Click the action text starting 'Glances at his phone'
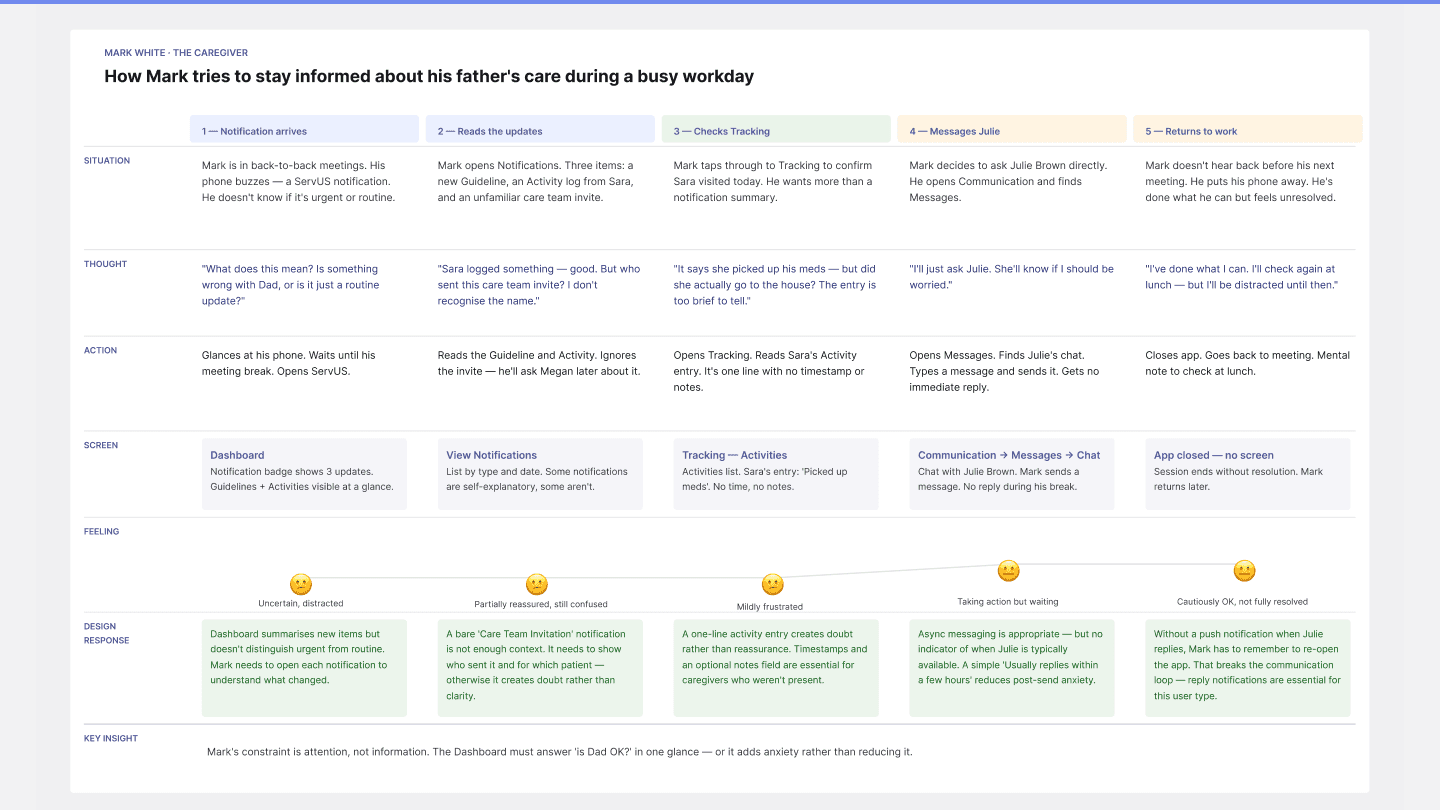 [x=289, y=363]
